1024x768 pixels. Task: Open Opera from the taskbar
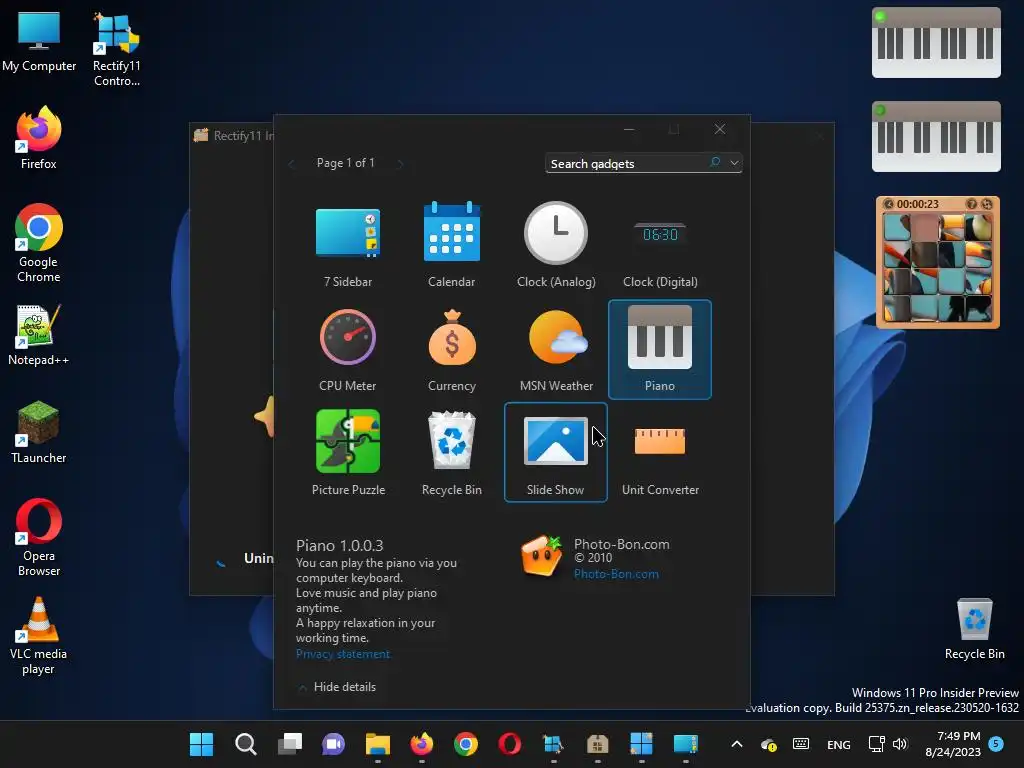pyautogui.click(x=509, y=744)
